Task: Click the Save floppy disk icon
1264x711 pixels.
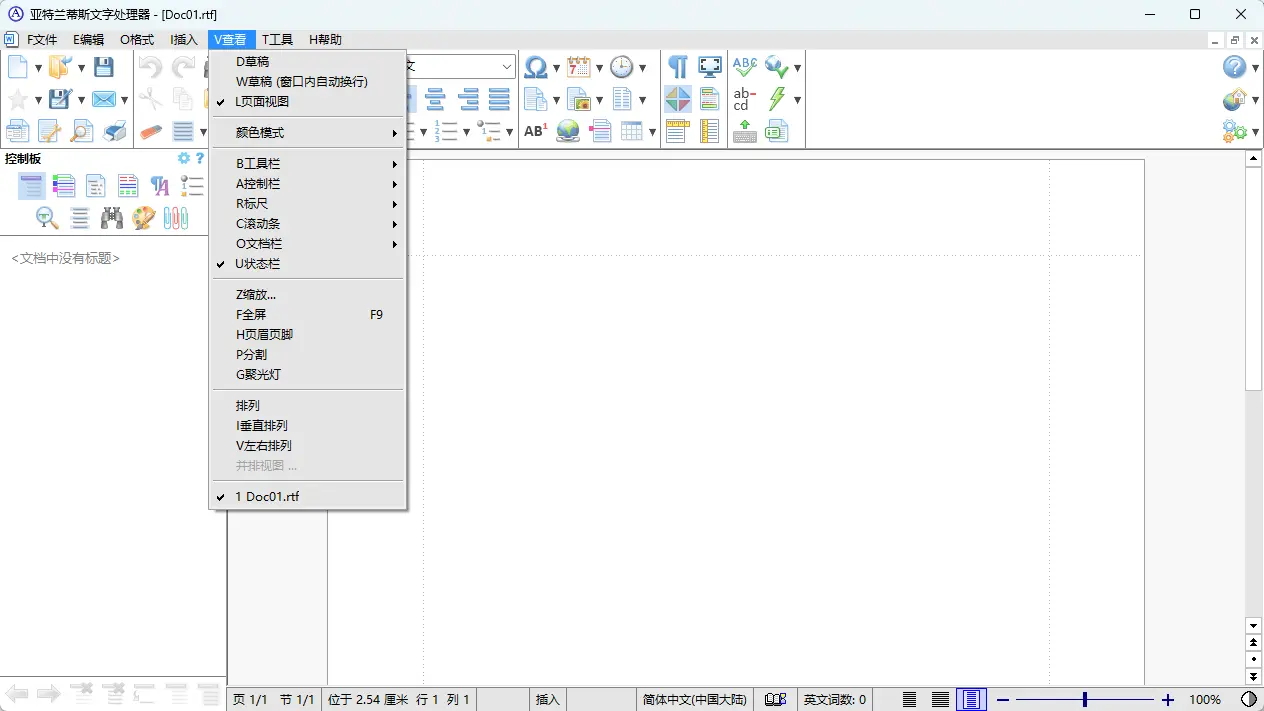Action: tap(104, 67)
